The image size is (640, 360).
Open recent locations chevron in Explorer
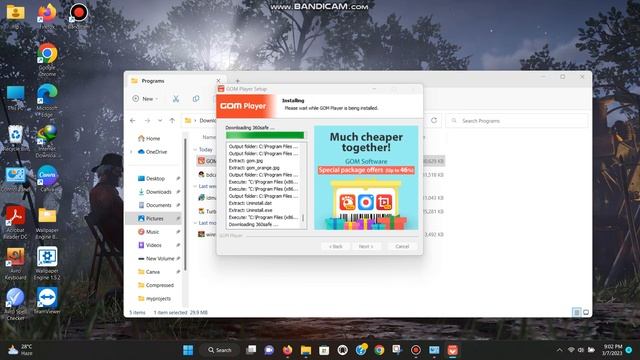[x=160, y=120]
